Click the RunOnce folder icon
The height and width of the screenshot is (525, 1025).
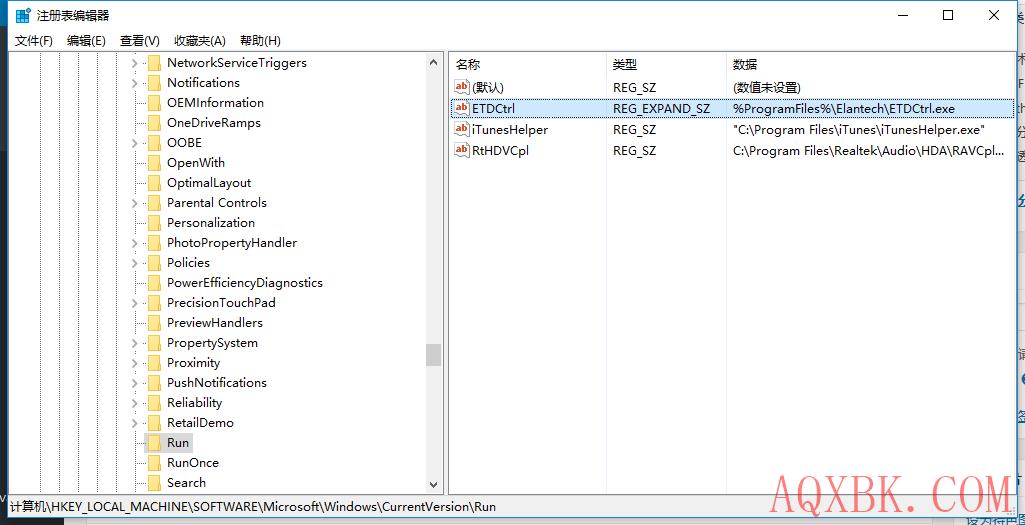(154, 463)
